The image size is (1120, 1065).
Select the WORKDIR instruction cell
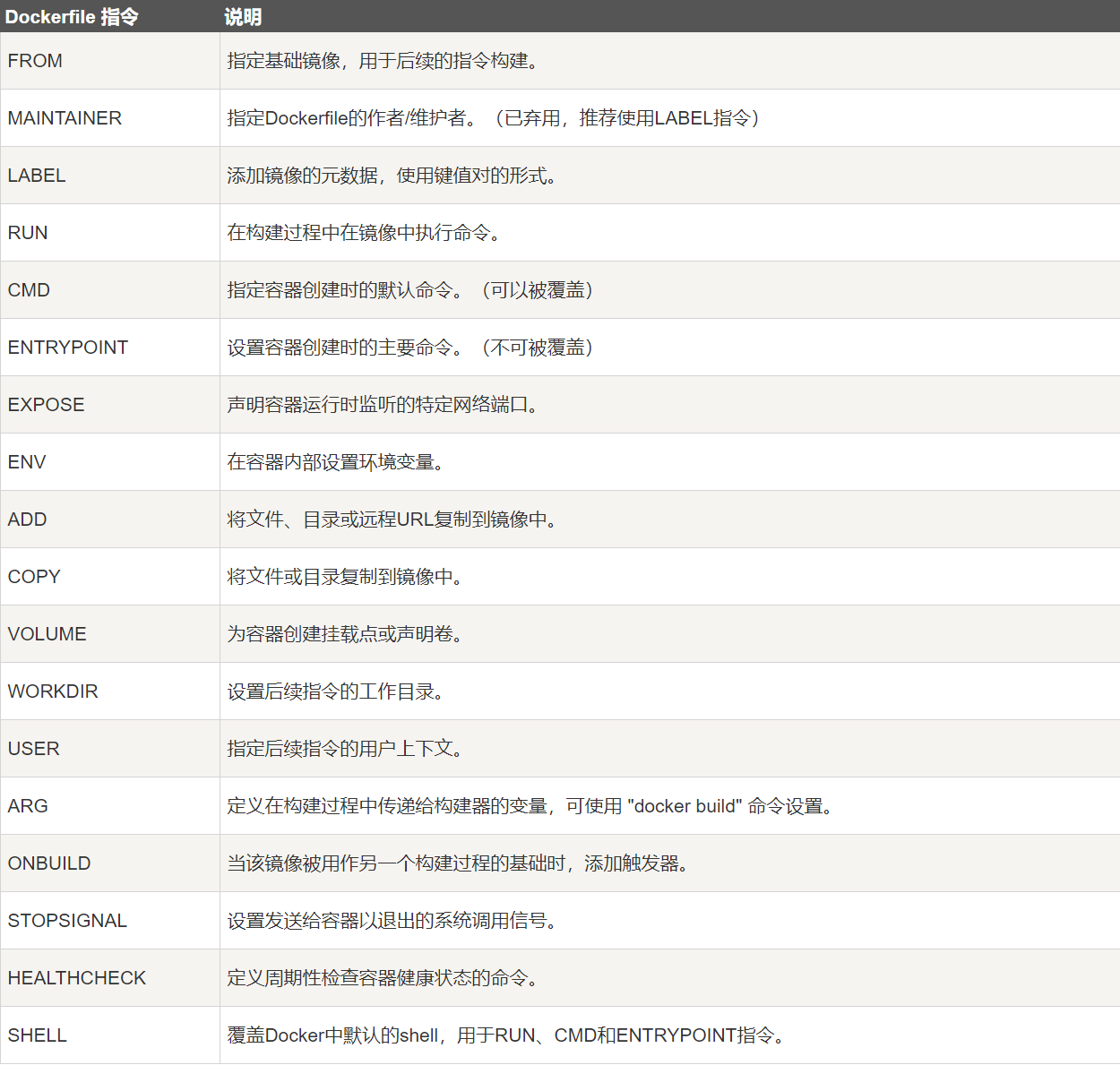pos(53,691)
